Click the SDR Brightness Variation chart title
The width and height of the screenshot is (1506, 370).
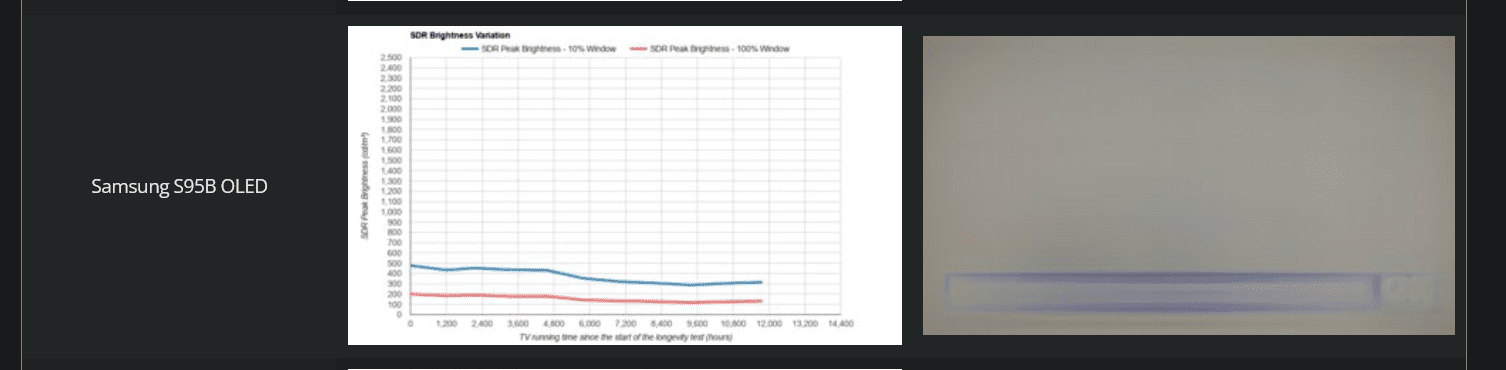tap(460, 35)
